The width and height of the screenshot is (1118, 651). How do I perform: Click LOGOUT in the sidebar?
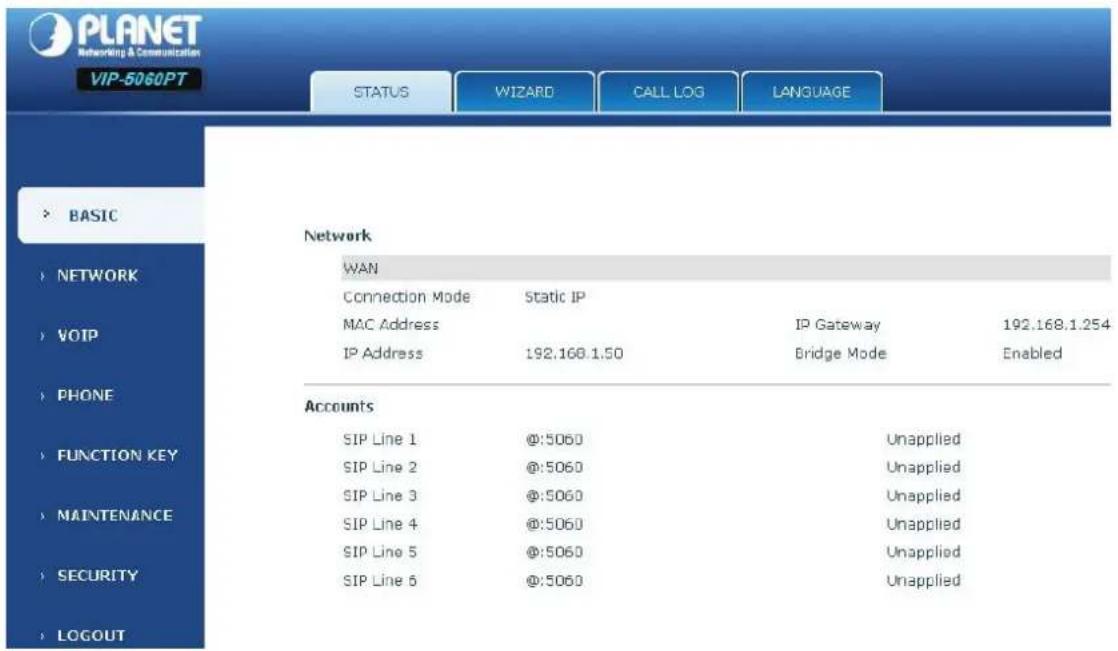pos(91,635)
